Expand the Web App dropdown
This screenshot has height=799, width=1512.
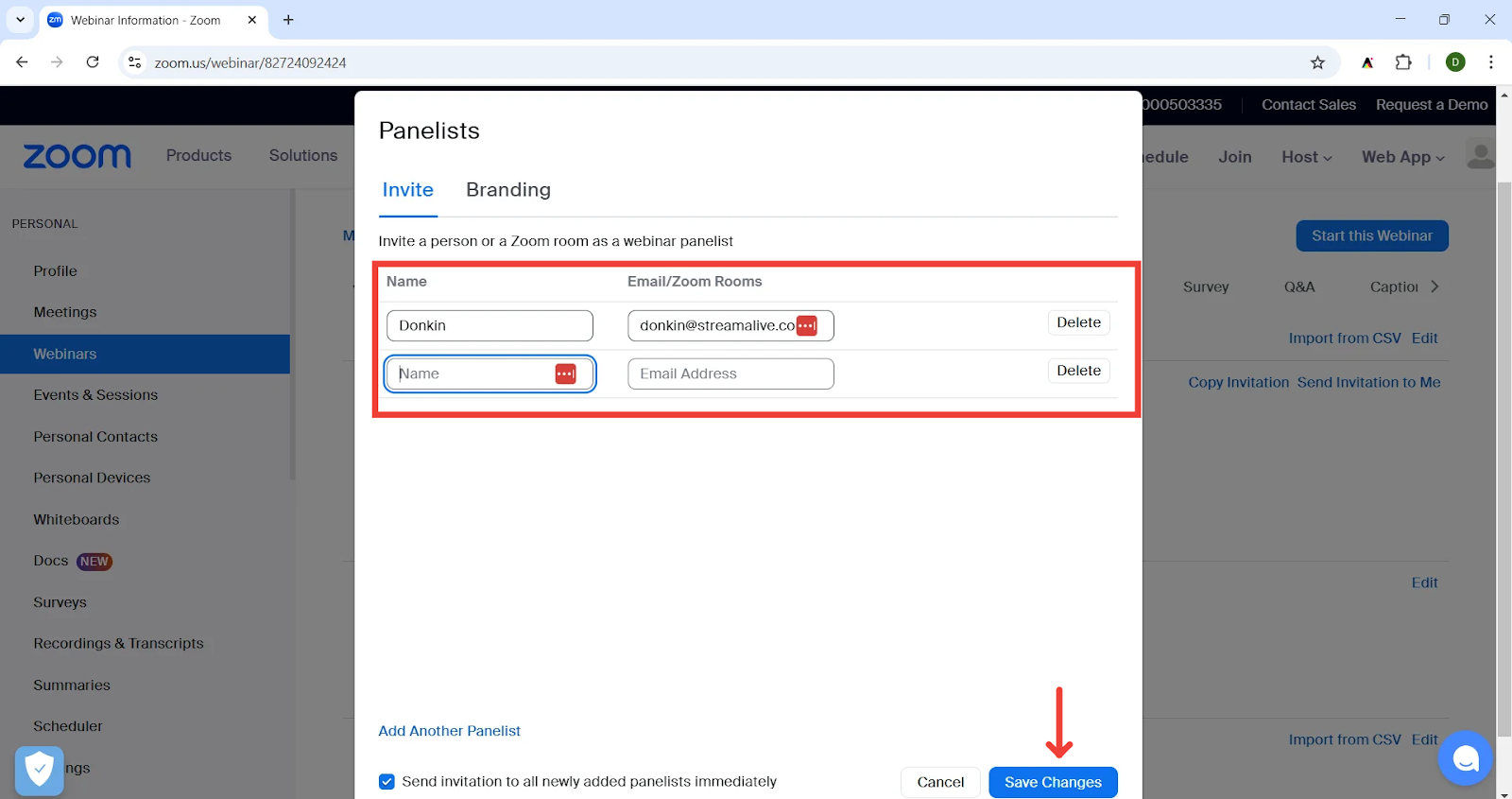pyautogui.click(x=1402, y=157)
